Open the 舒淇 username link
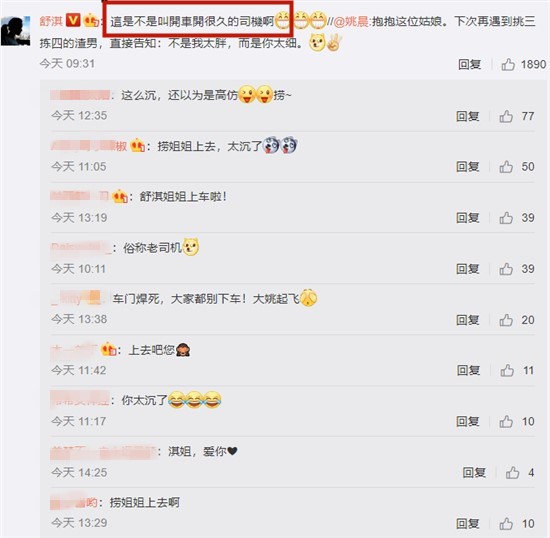 click(x=51, y=21)
